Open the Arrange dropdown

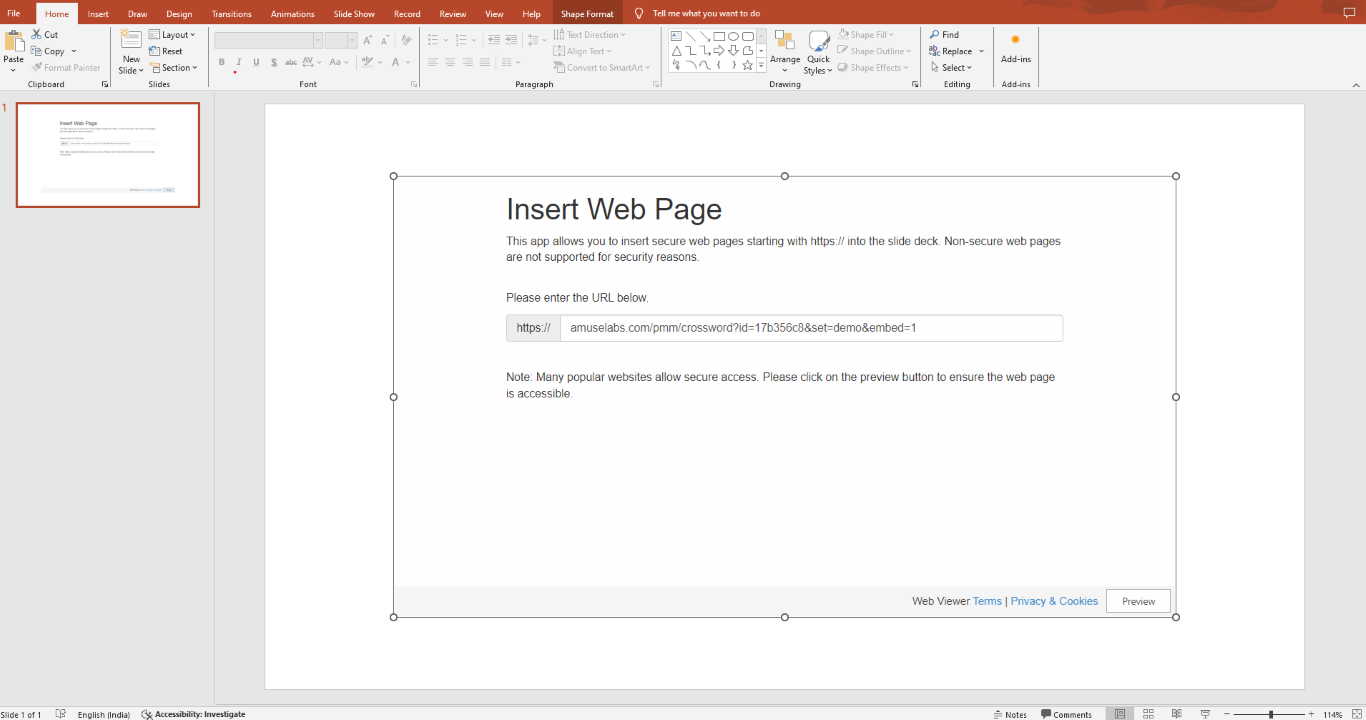[785, 52]
